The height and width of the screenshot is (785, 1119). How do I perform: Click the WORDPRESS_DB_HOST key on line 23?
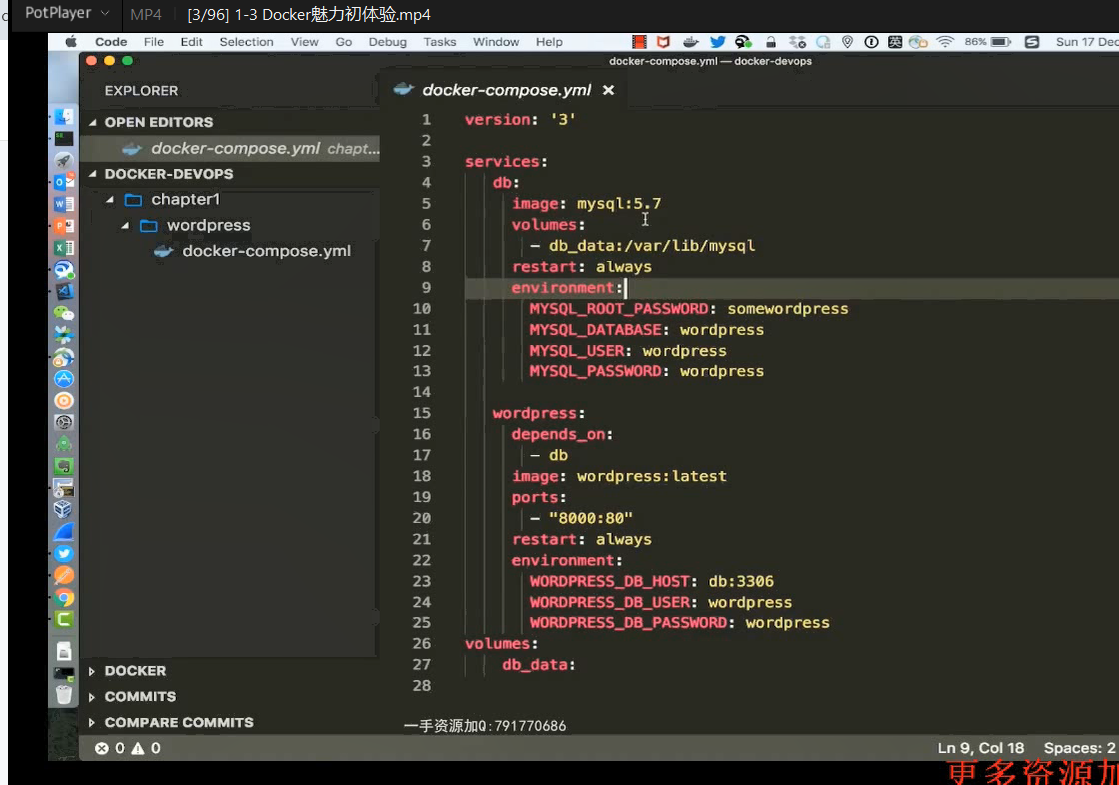coord(609,582)
